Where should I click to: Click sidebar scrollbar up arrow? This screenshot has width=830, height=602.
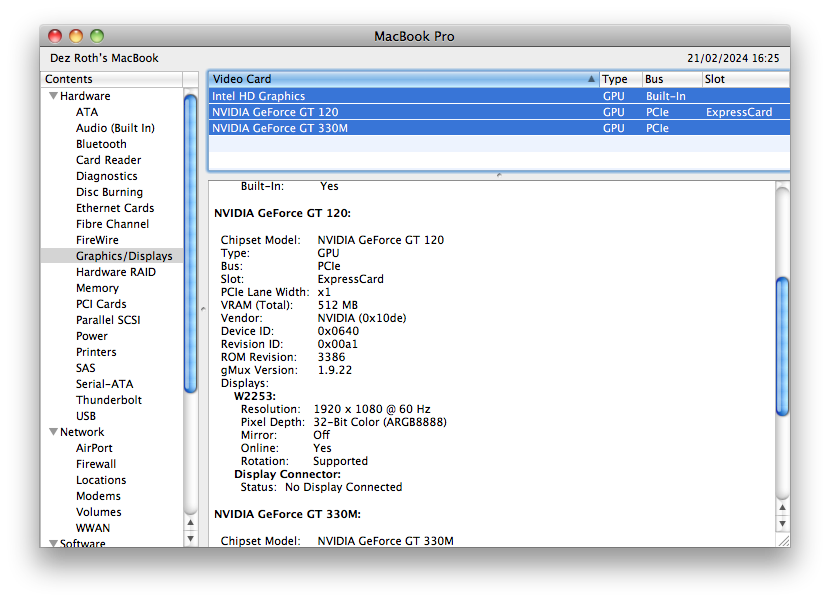pos(191,523)
